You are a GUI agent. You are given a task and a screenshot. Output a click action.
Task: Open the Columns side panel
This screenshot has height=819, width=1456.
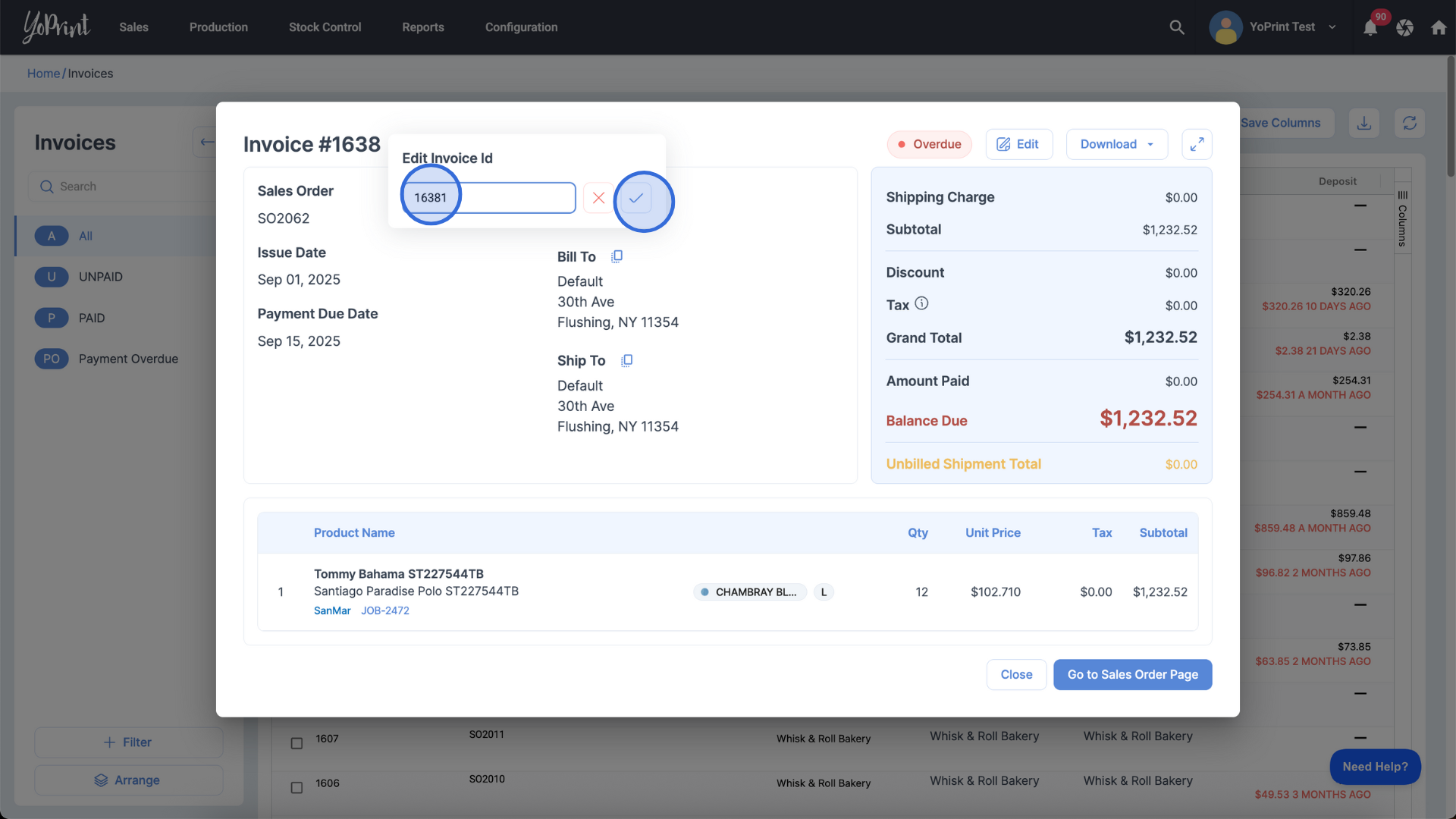coord(1402,220)
